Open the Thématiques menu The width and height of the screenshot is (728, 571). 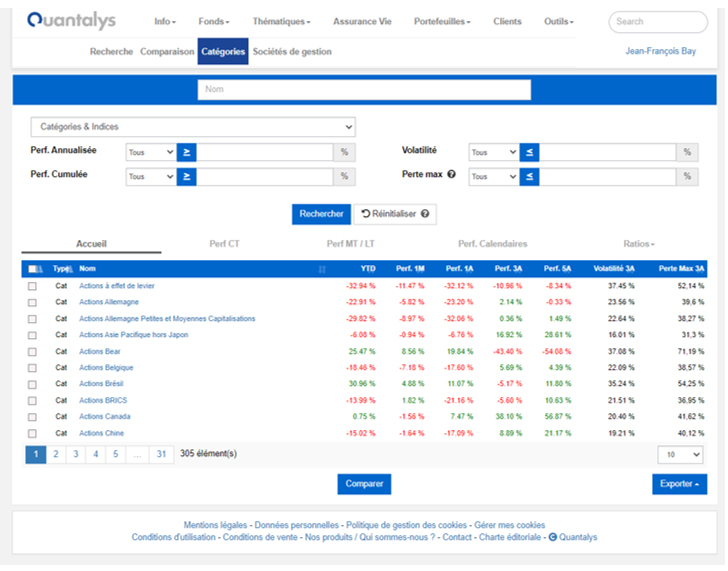pos(281,21)
